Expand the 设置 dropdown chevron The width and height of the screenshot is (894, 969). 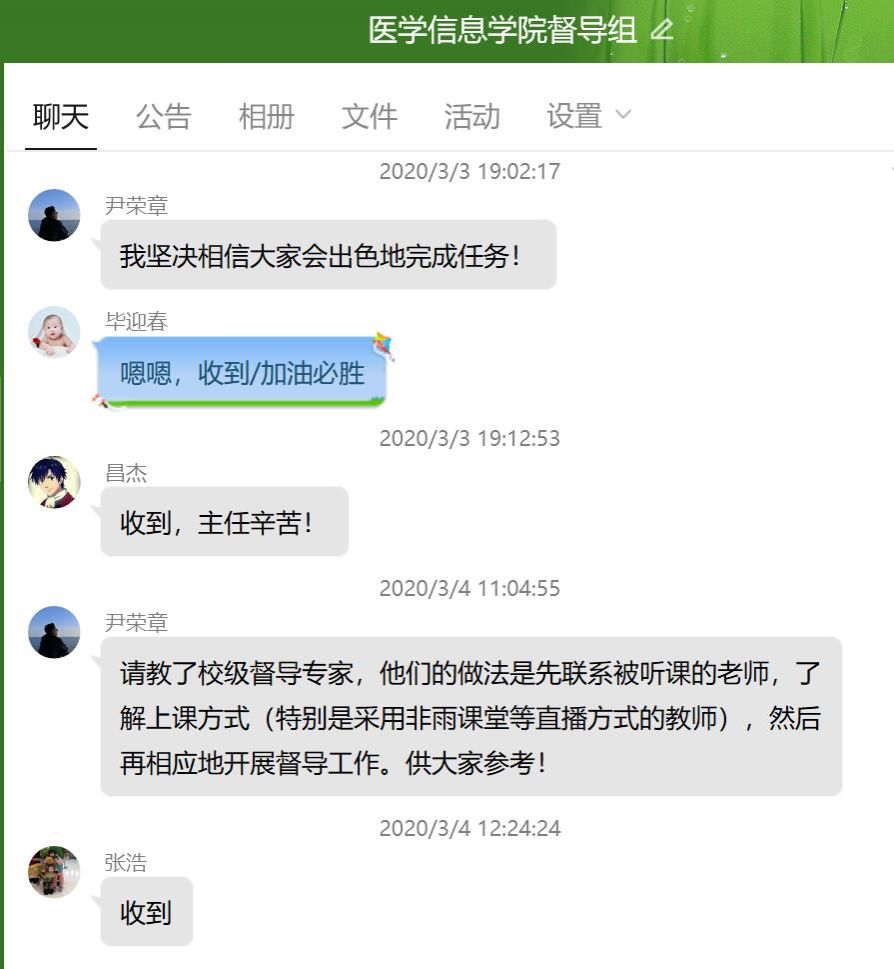(x=623, y=114)
